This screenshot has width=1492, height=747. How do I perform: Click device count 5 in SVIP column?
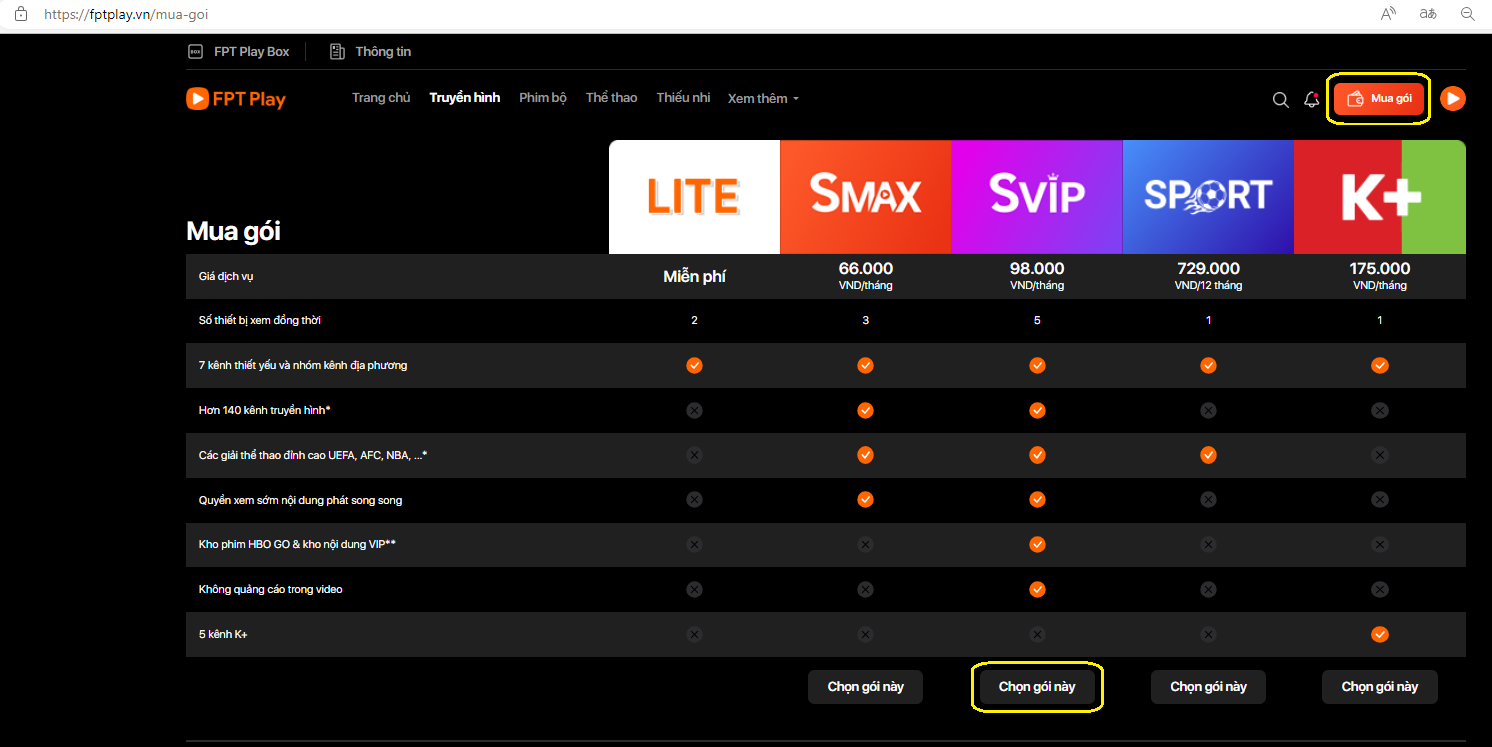coord(1037,320)
